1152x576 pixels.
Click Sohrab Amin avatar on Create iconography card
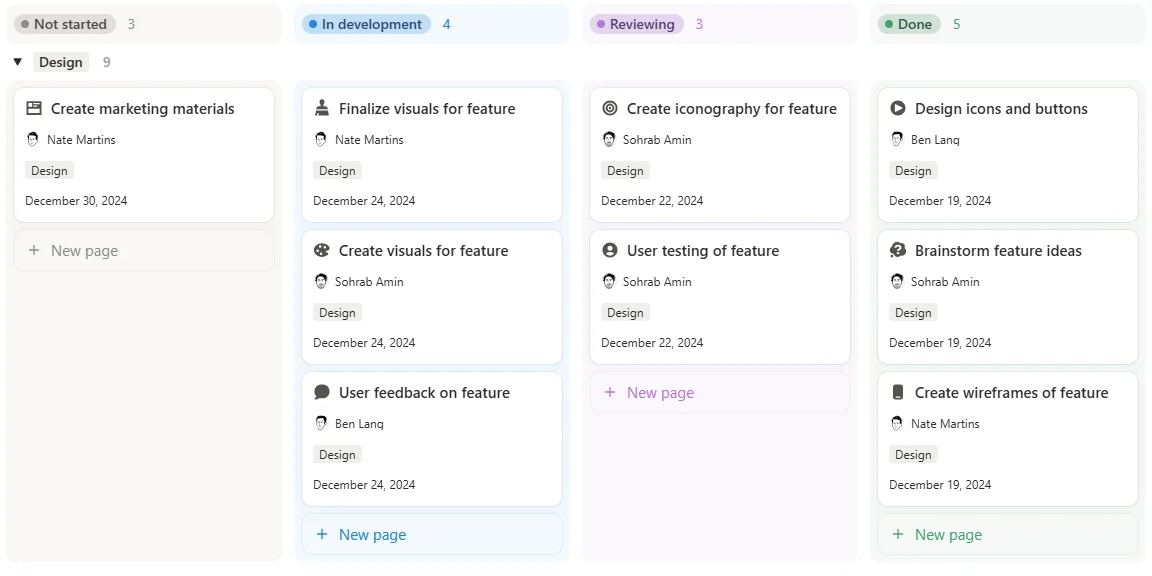[609, 140]
